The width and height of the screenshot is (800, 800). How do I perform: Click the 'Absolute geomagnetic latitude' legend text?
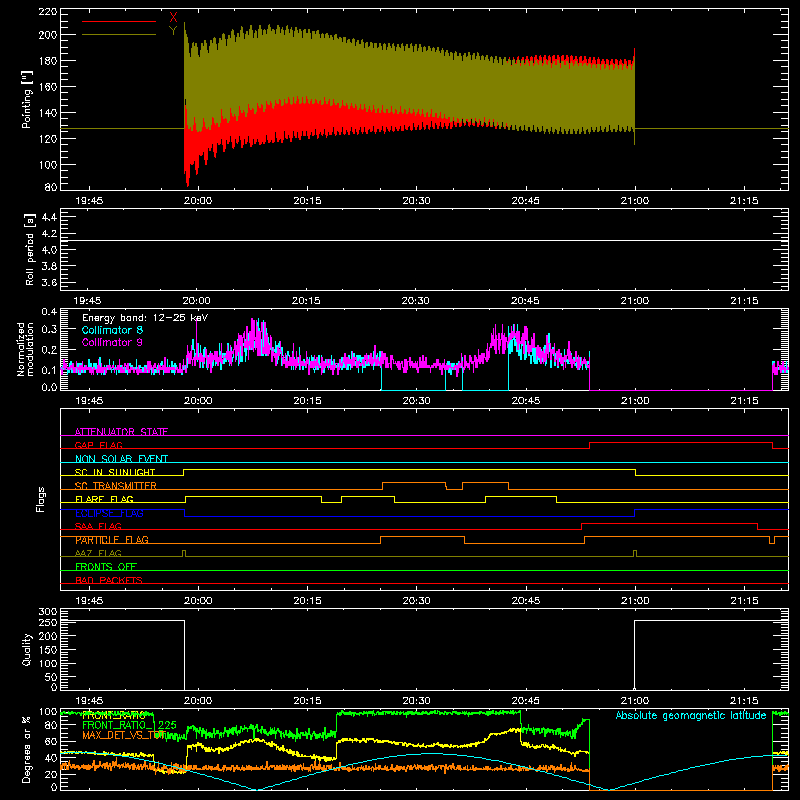coord(691,715)
